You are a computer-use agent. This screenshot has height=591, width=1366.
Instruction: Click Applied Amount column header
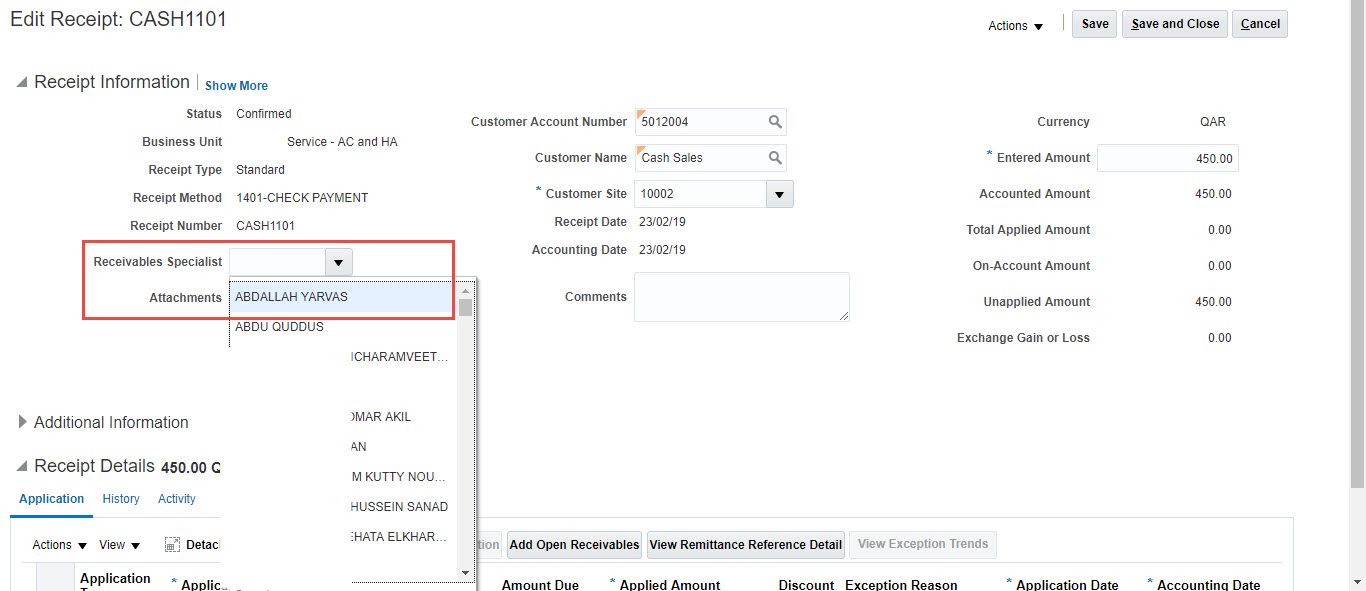click(x=670, y=585)
